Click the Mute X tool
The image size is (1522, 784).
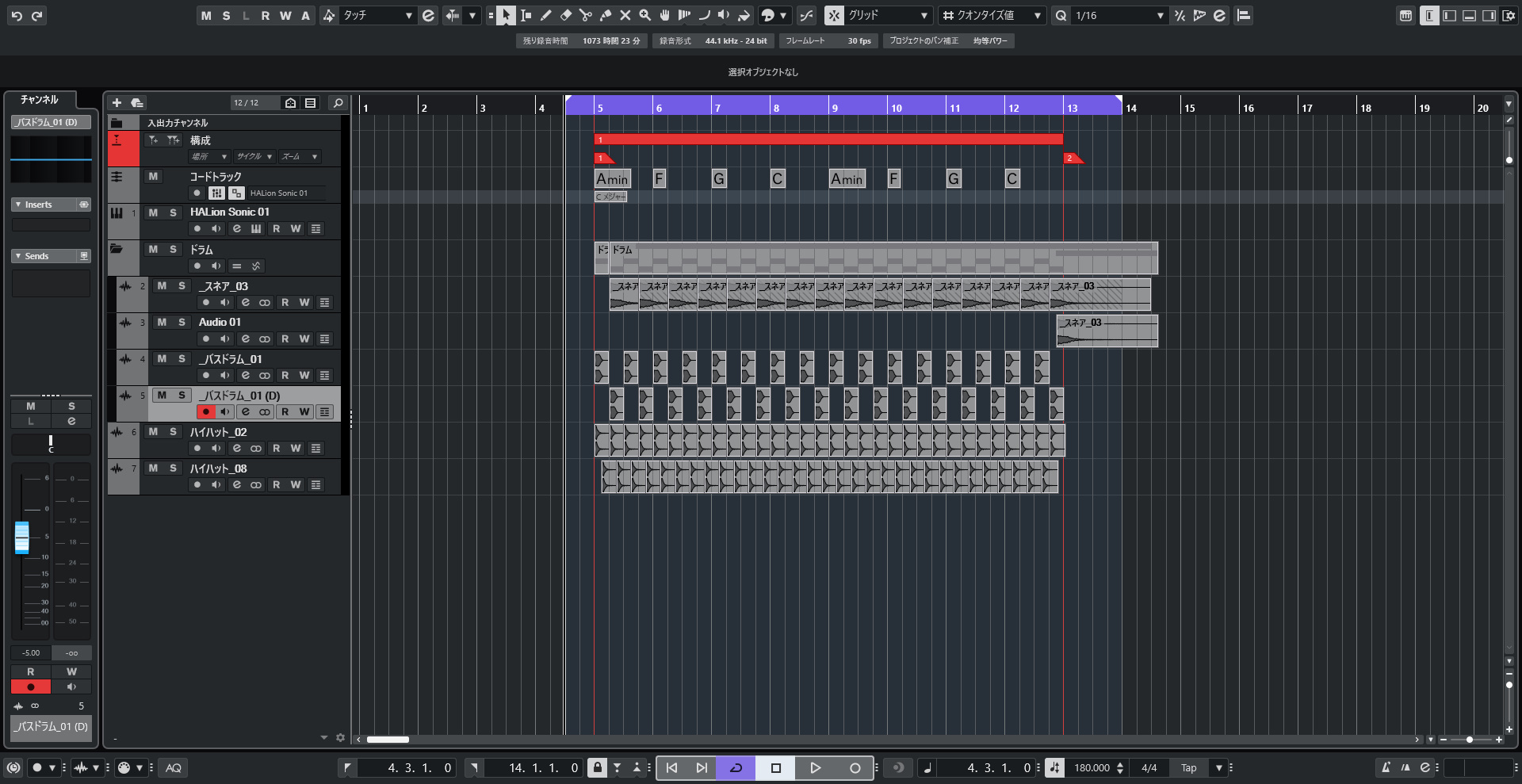coord(625,15)
